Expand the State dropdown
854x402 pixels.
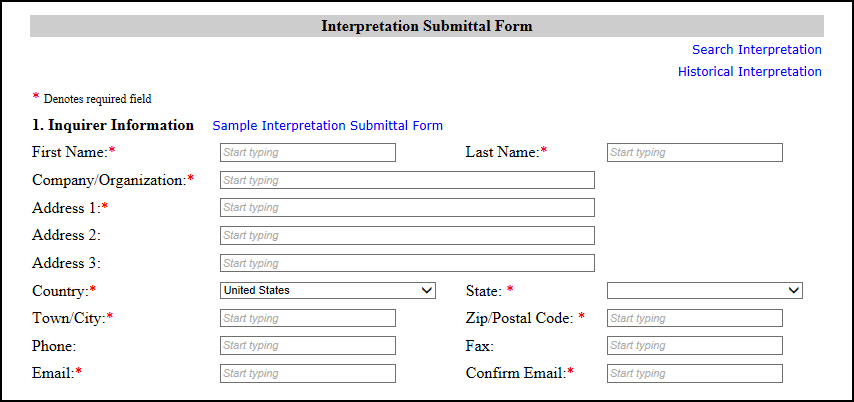coord(704,290)
